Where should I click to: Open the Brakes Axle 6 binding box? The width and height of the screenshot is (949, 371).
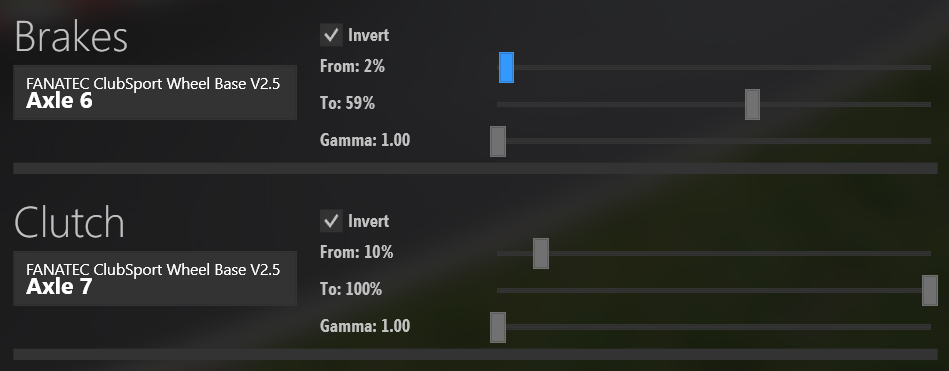tap(155, 92)
